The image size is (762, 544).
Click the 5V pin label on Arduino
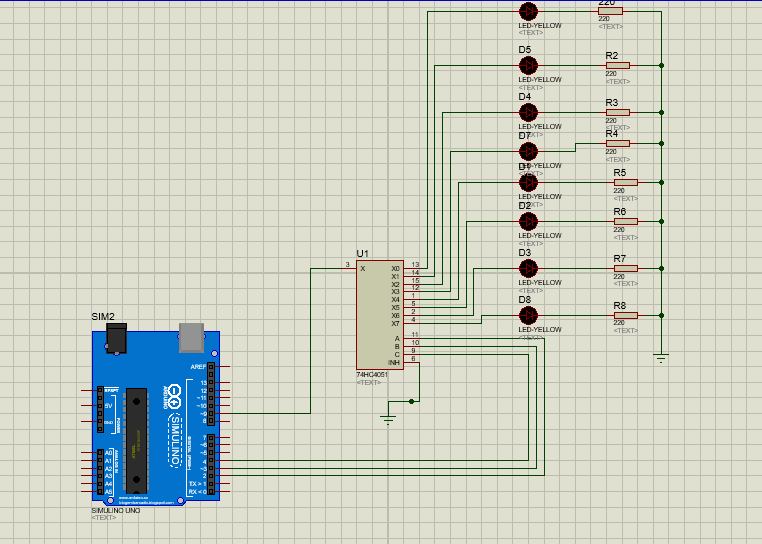[x=108, y=405]
